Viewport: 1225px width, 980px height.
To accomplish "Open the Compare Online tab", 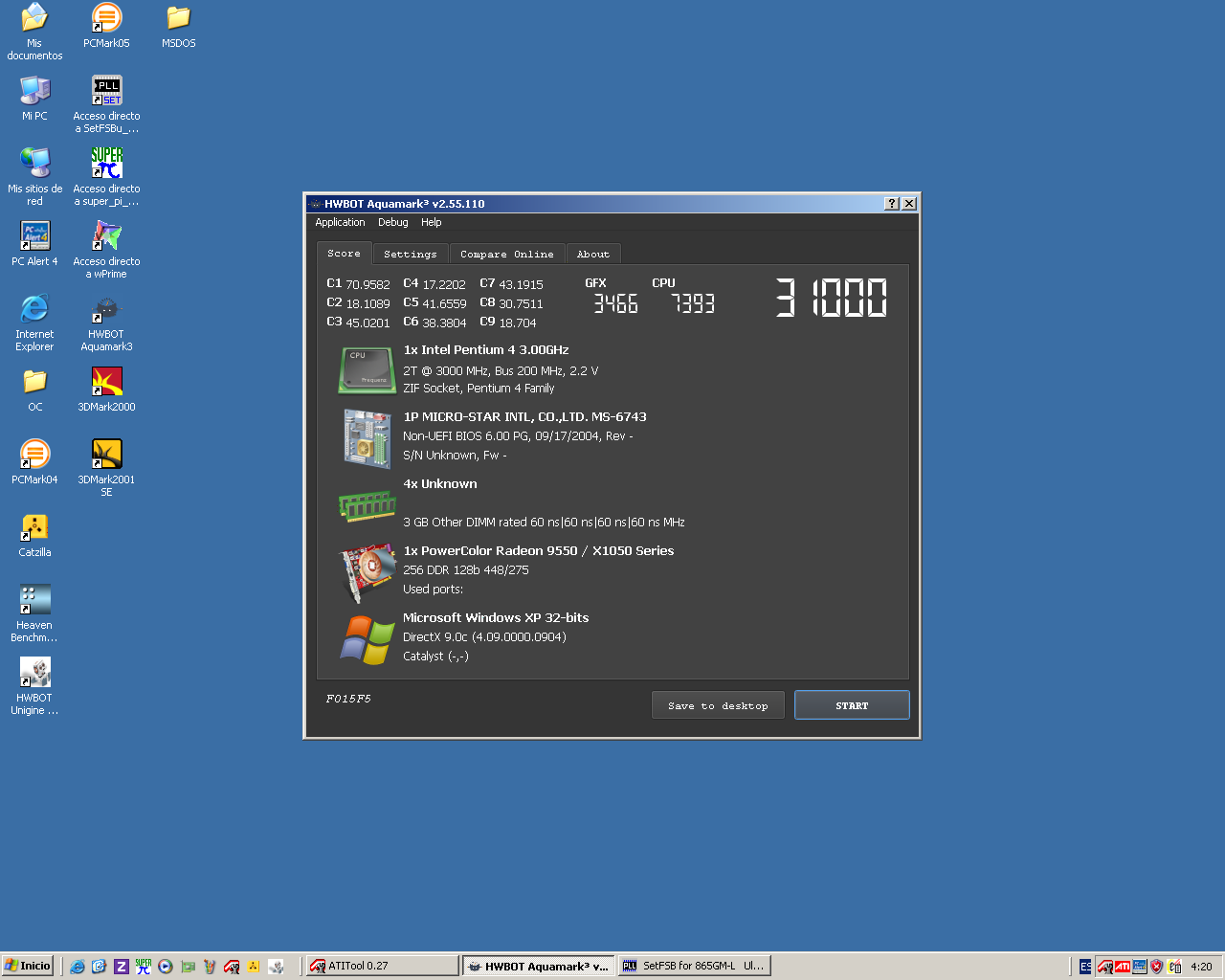I will (x=506, y=254).
